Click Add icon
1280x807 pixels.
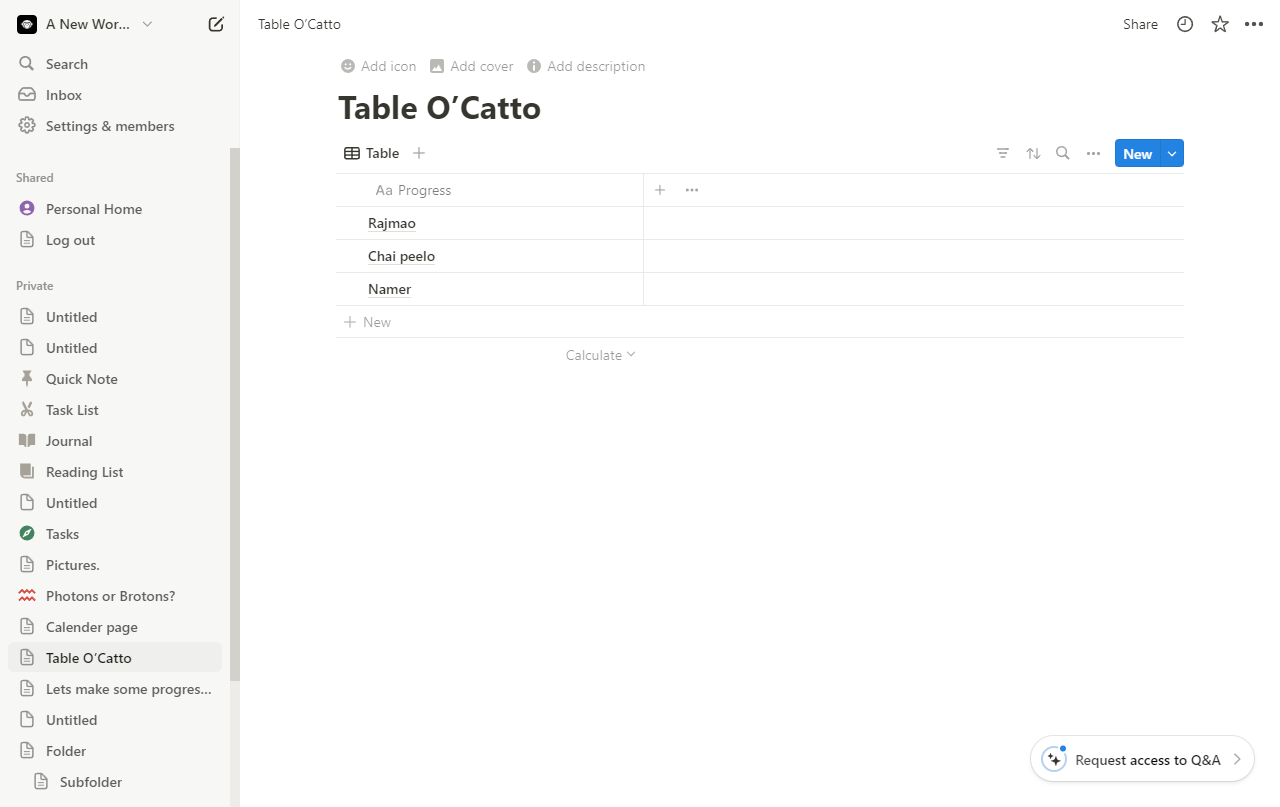pos(378,66)
